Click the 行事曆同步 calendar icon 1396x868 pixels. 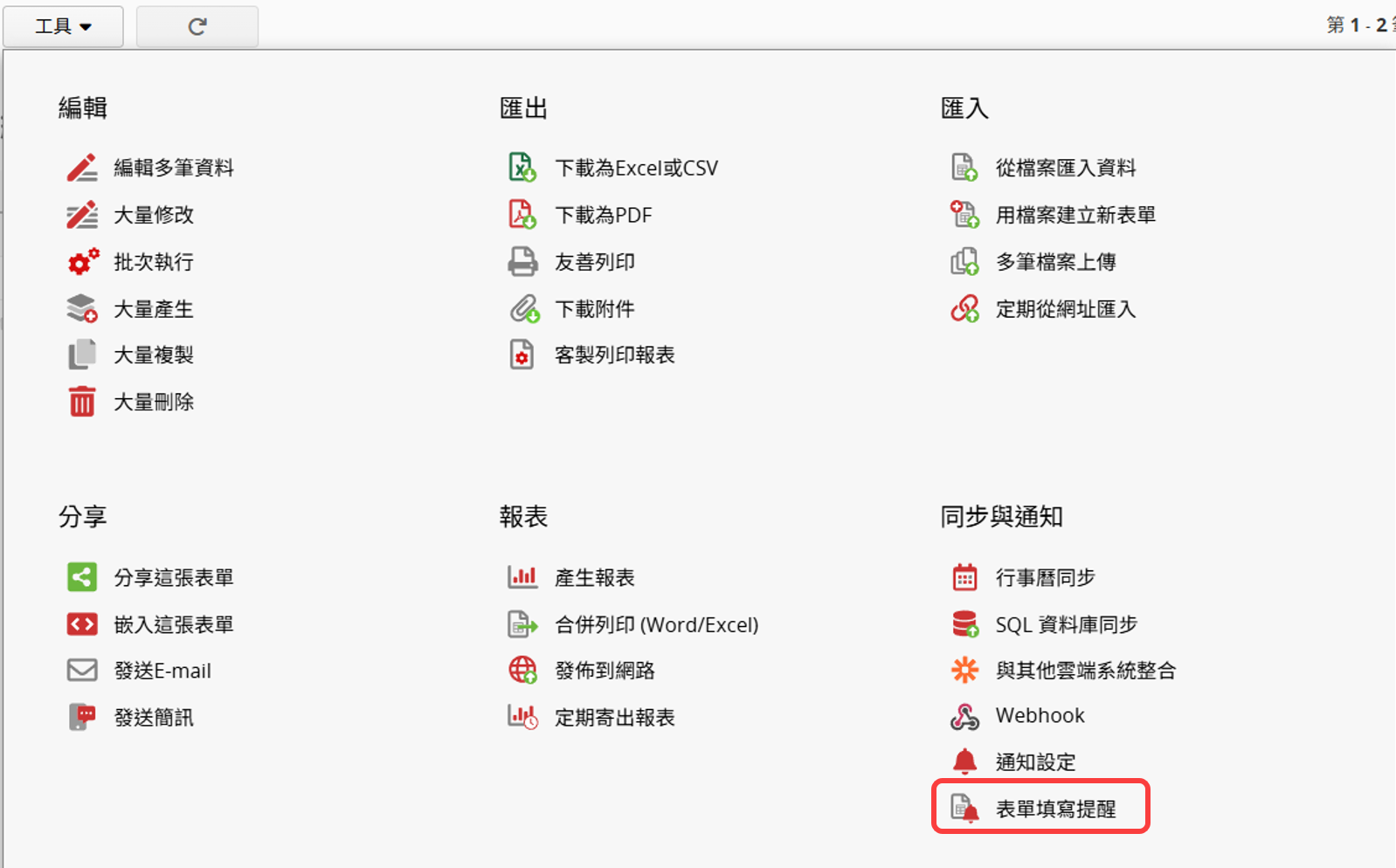(964, 577)
